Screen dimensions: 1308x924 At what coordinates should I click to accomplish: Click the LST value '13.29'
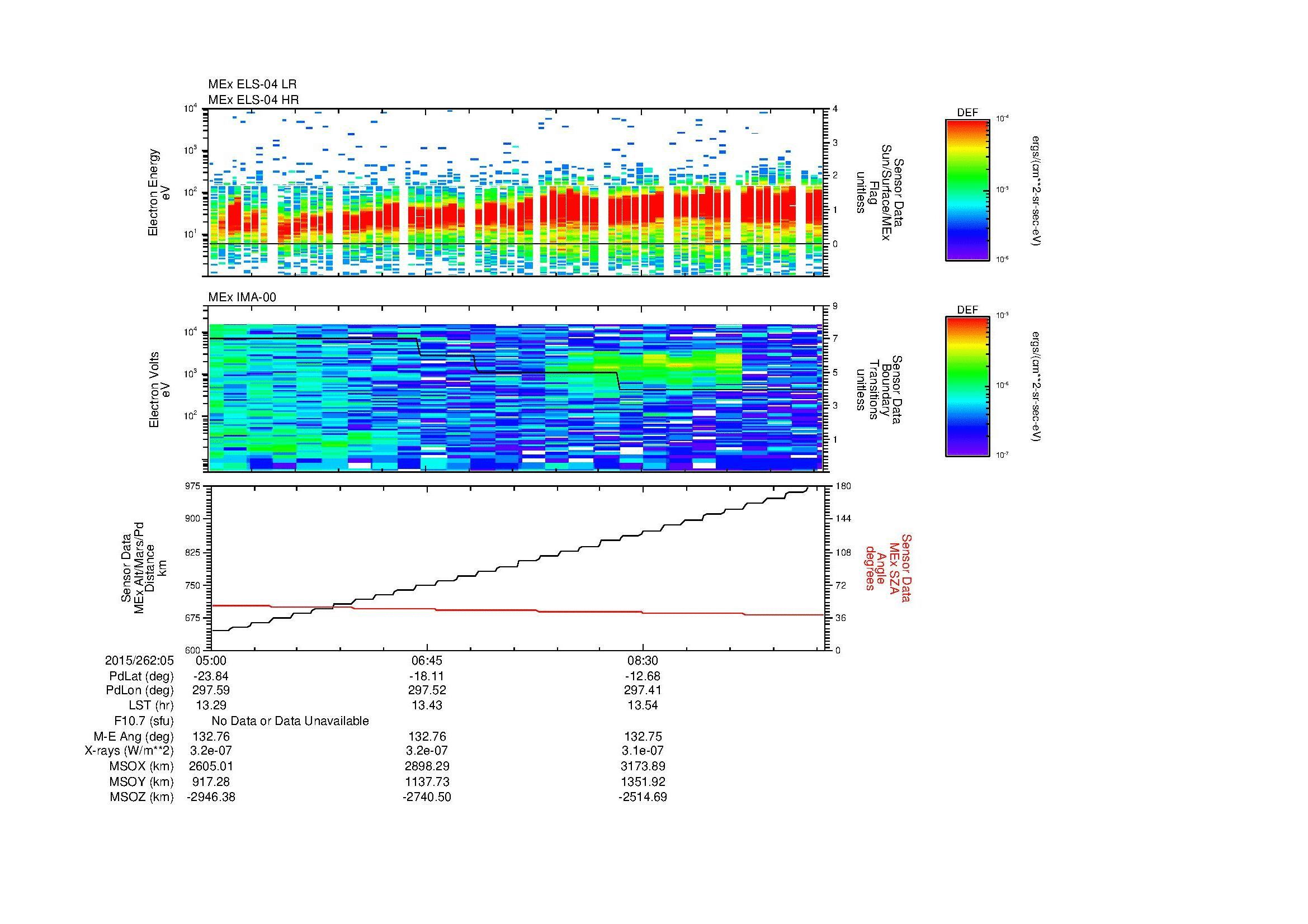point(211,705)
